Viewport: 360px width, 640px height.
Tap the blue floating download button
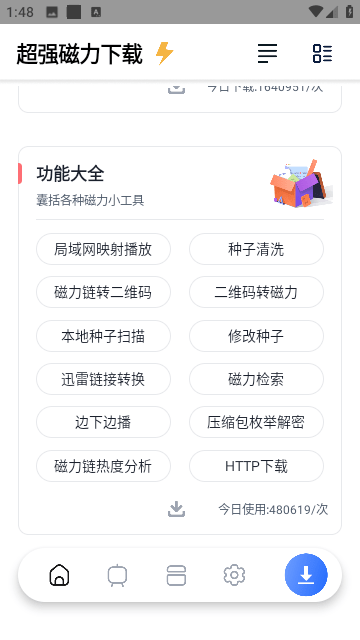[306, 575]
